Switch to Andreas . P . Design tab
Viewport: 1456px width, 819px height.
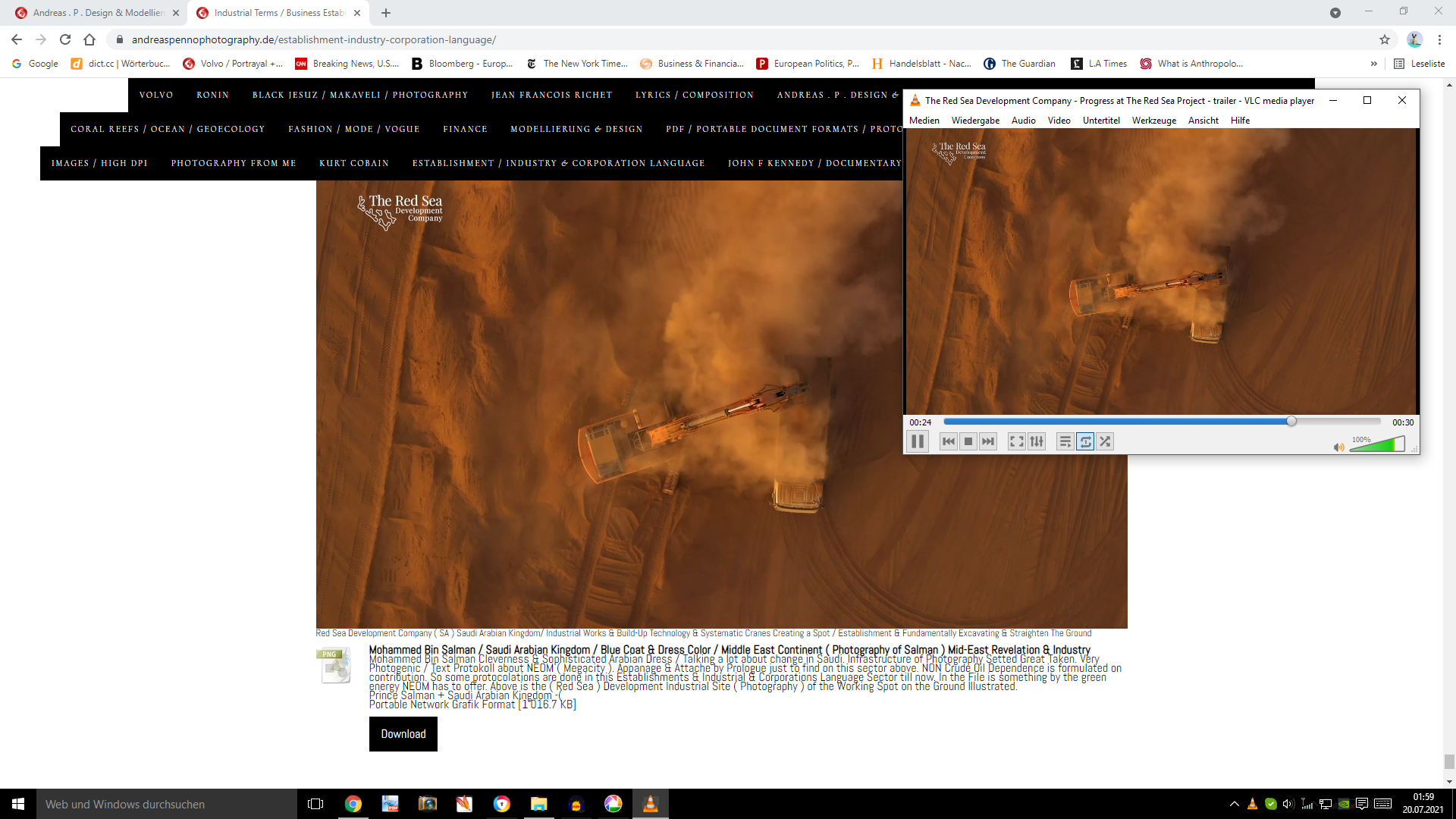click(x=96, y=13)
